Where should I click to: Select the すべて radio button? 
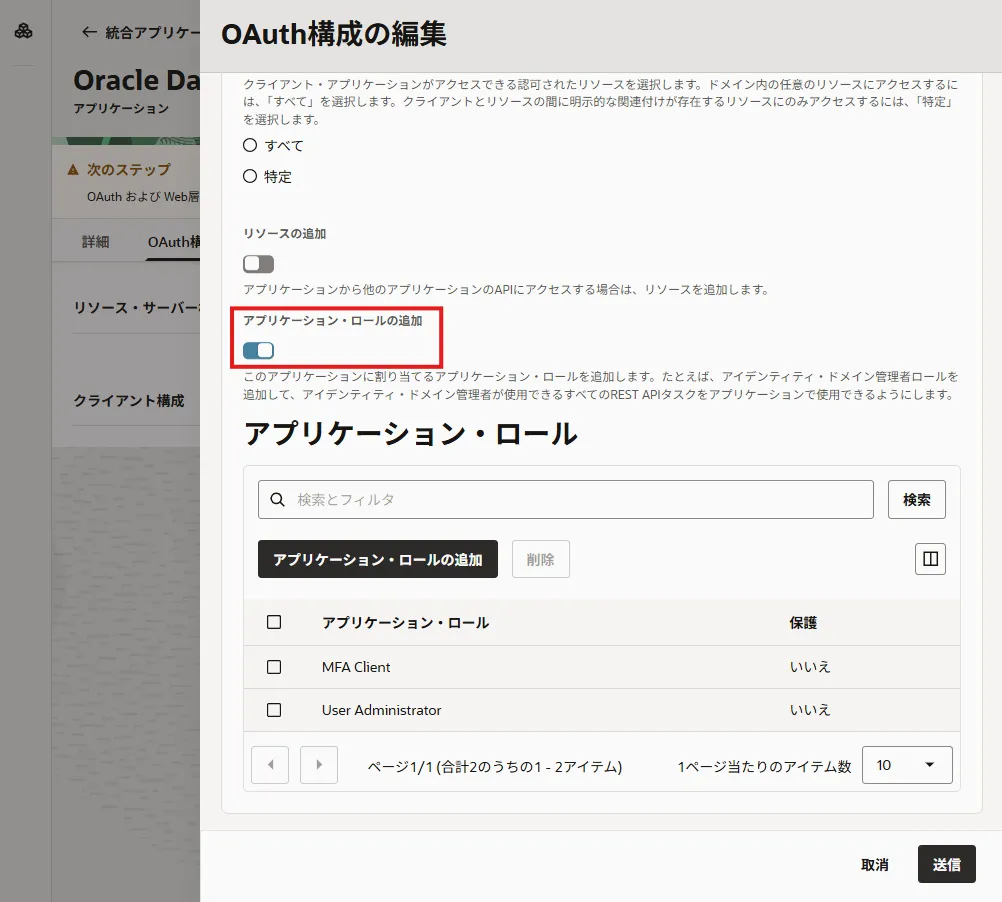(249, 144)
